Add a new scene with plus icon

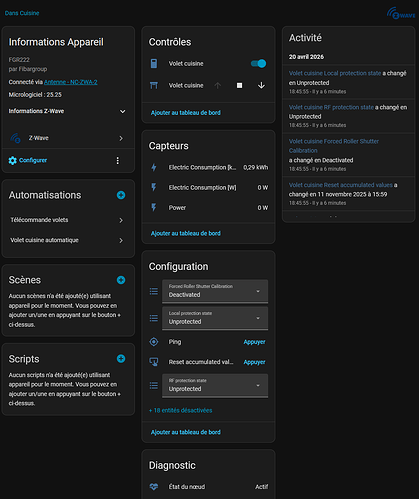121,280
